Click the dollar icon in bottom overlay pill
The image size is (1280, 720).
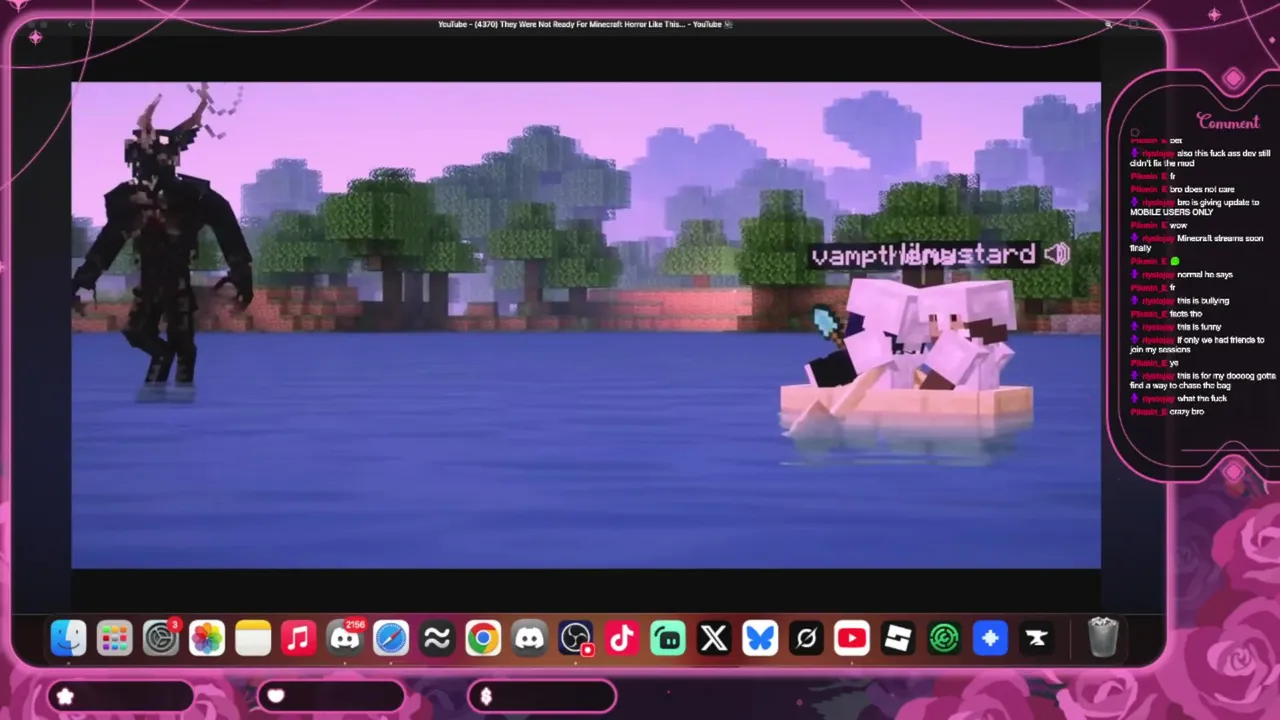[x=486, y=697]
